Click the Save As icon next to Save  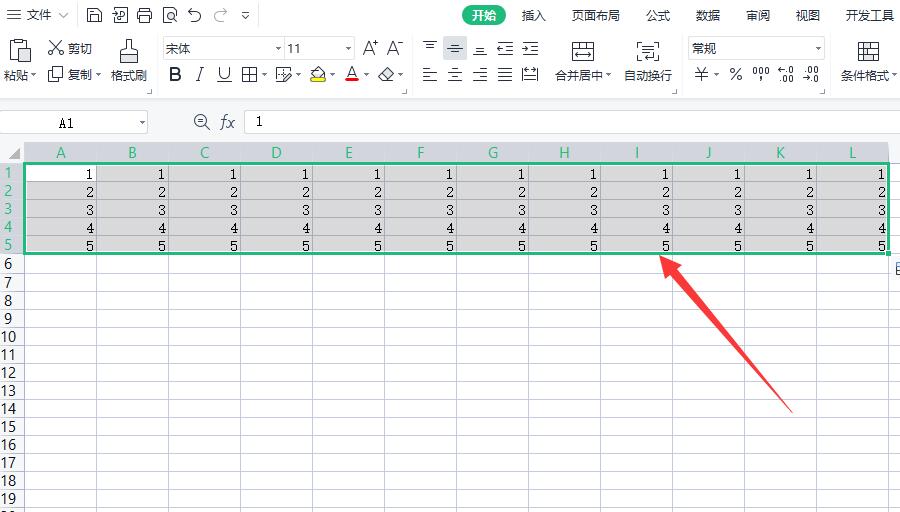[x=119, y=15]
